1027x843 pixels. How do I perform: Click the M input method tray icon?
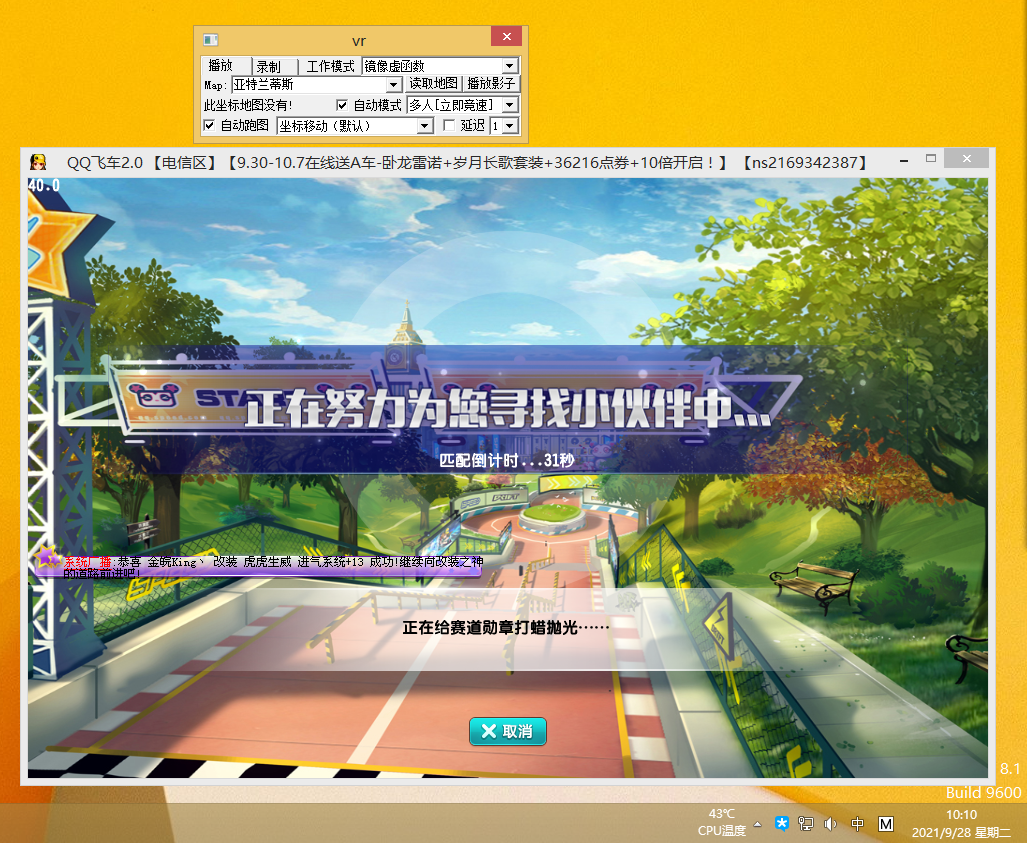884,823
